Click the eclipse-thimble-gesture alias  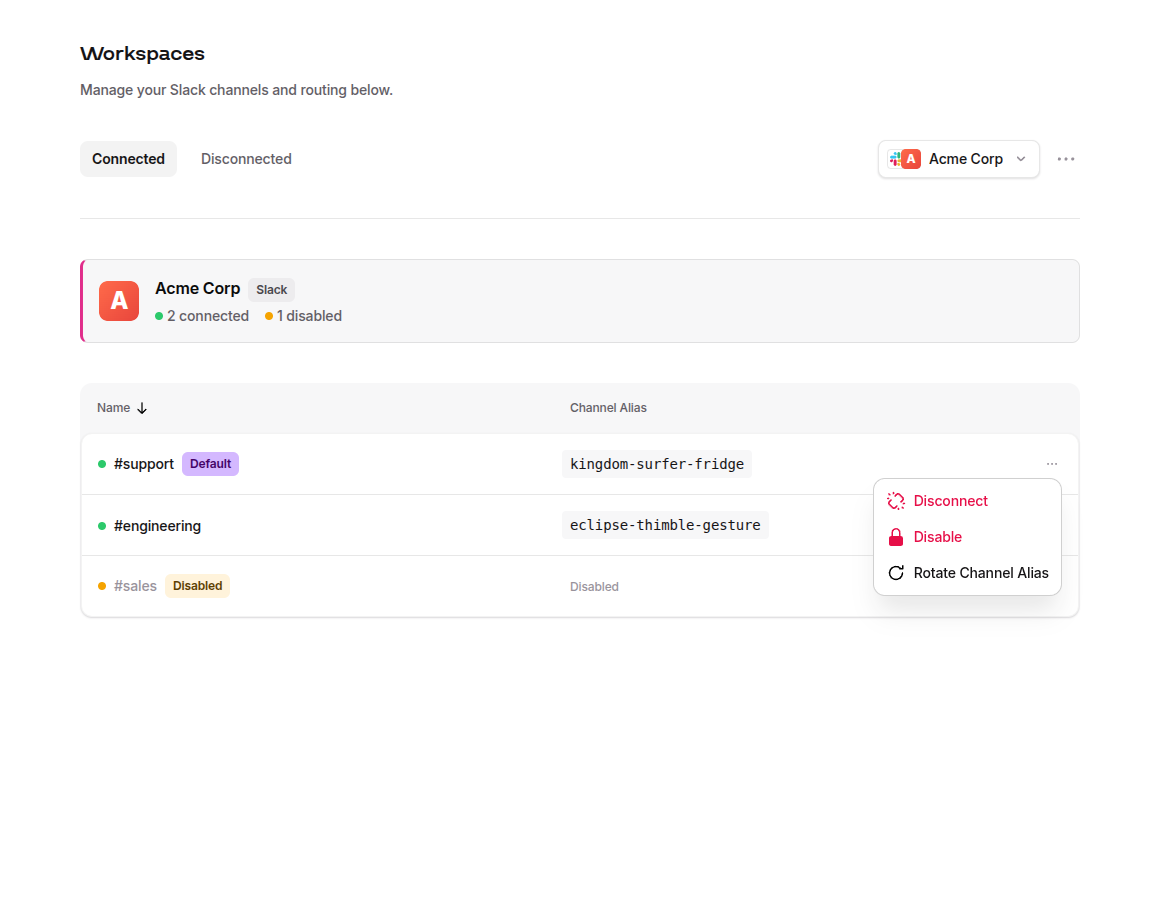click(665, 525)
